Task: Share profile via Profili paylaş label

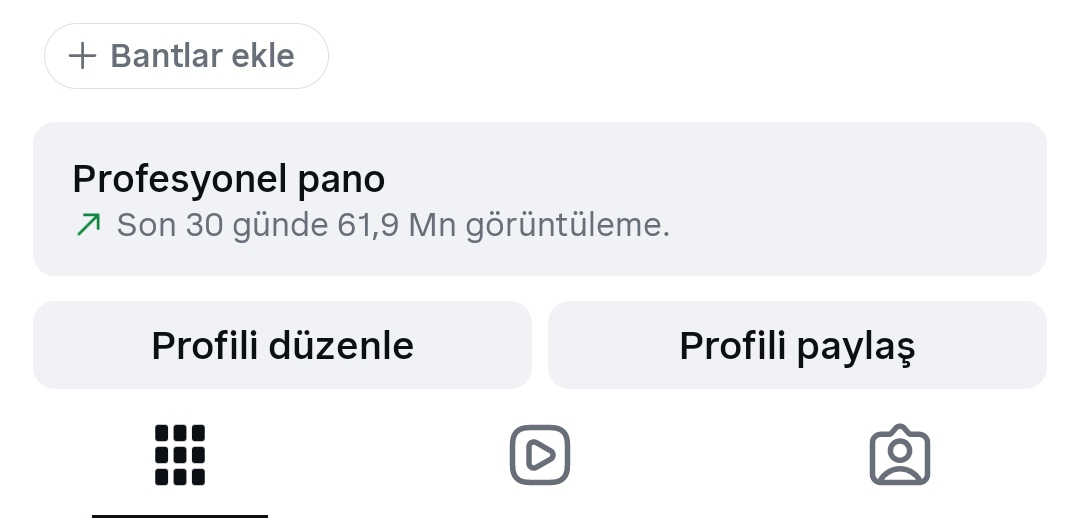Action: point(798,346)
